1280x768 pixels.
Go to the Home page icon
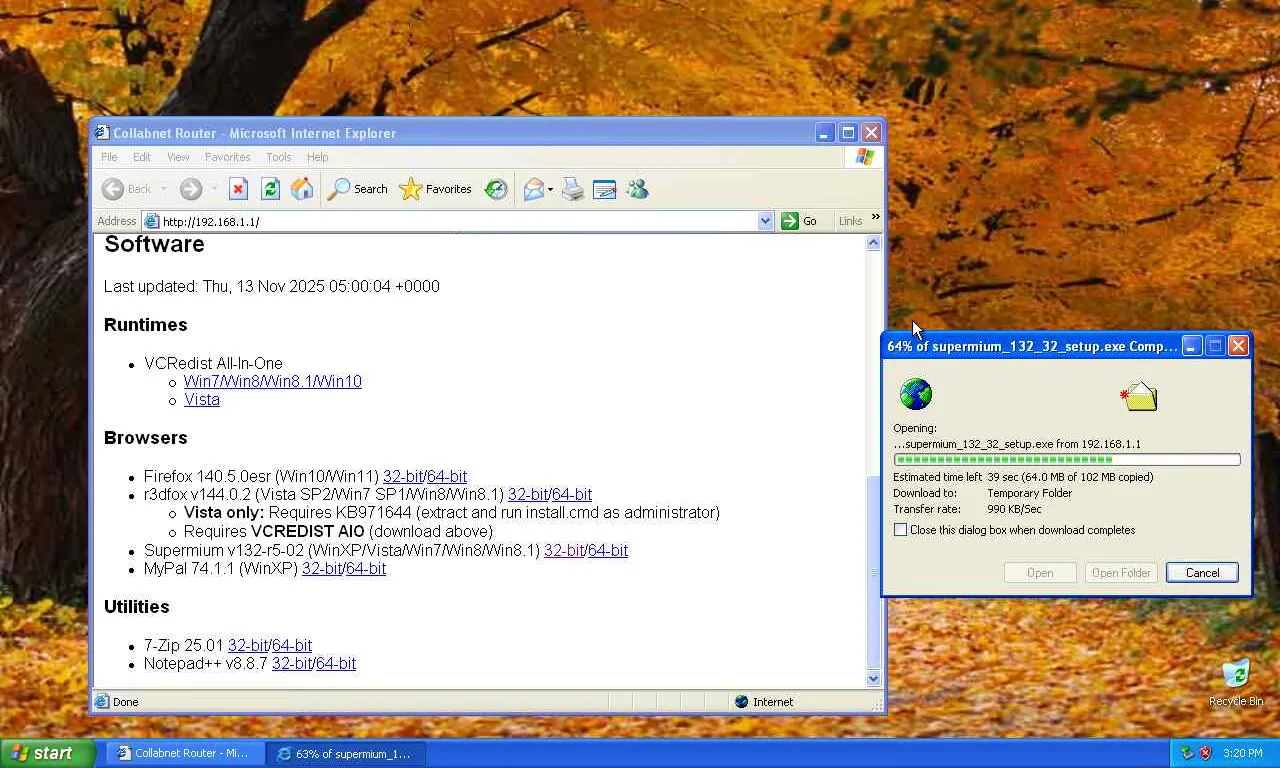point(302,189)
